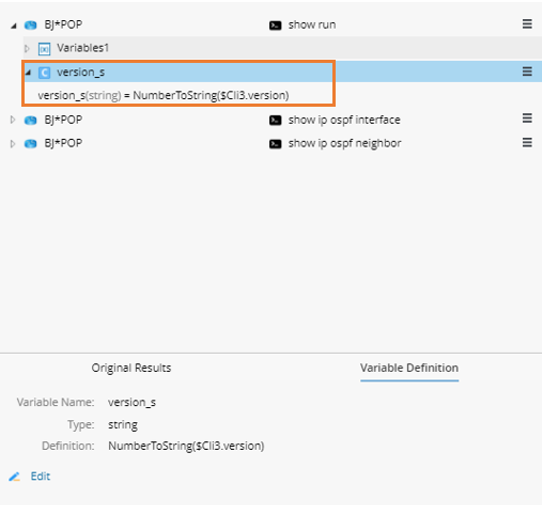Click terminal icon beside show run
Screen dimensions: 542x505
click(x=275, y=25)
